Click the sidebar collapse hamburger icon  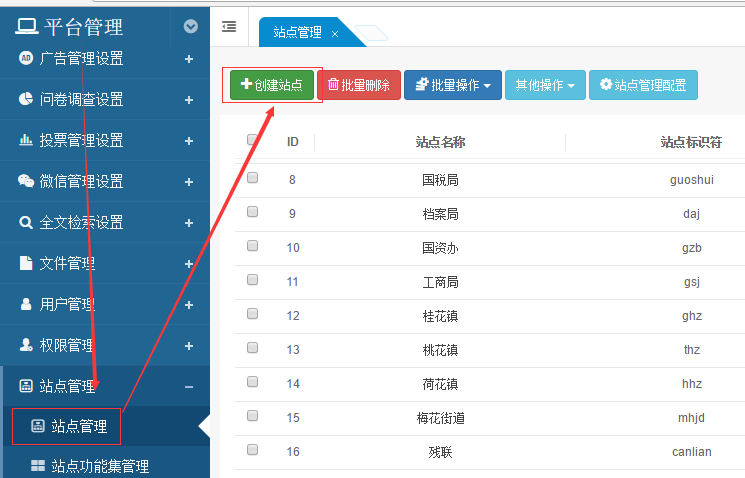pos(229,27)
